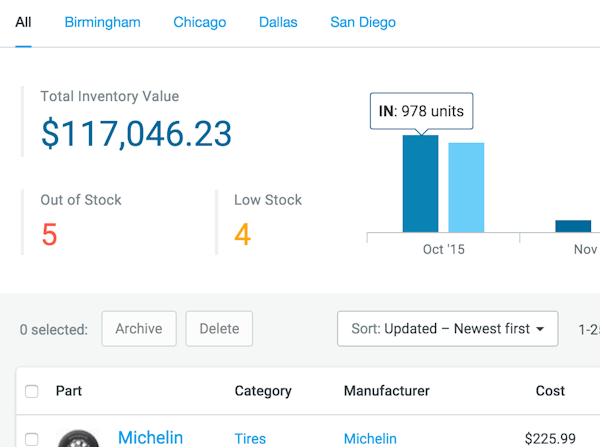The width and height of the screenshot is (600, 447).
Task: Click the light blue Oct '15 bar
Action: (x=466, y=188)
